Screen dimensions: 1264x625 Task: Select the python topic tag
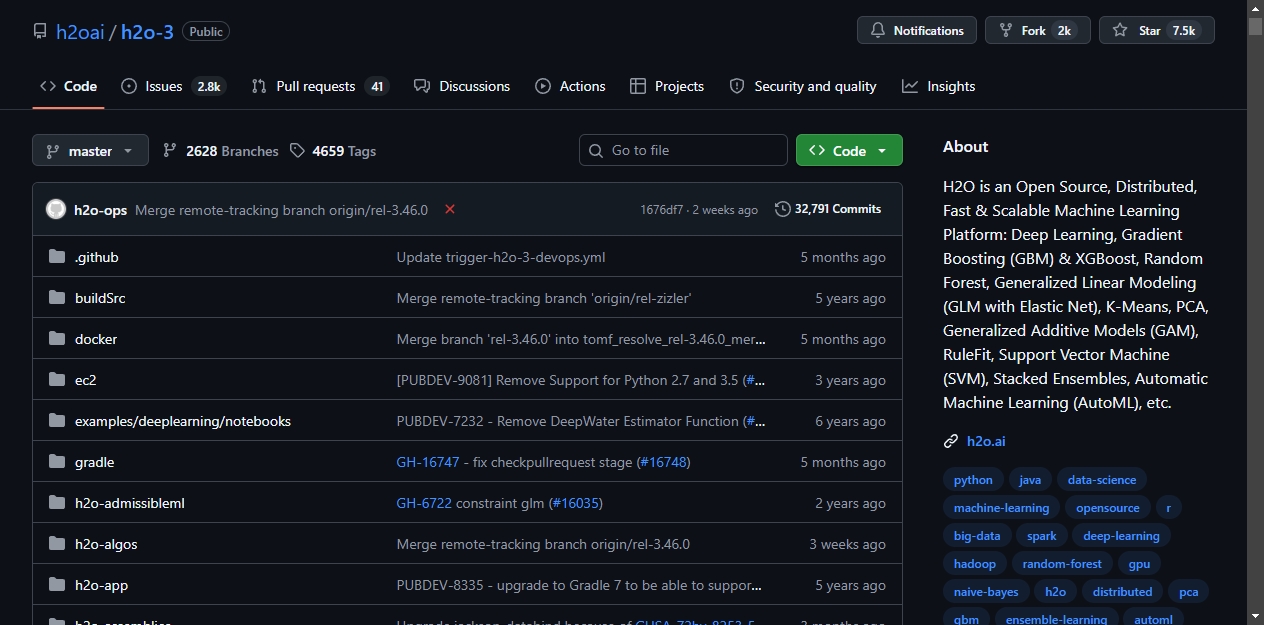[973, 480]
